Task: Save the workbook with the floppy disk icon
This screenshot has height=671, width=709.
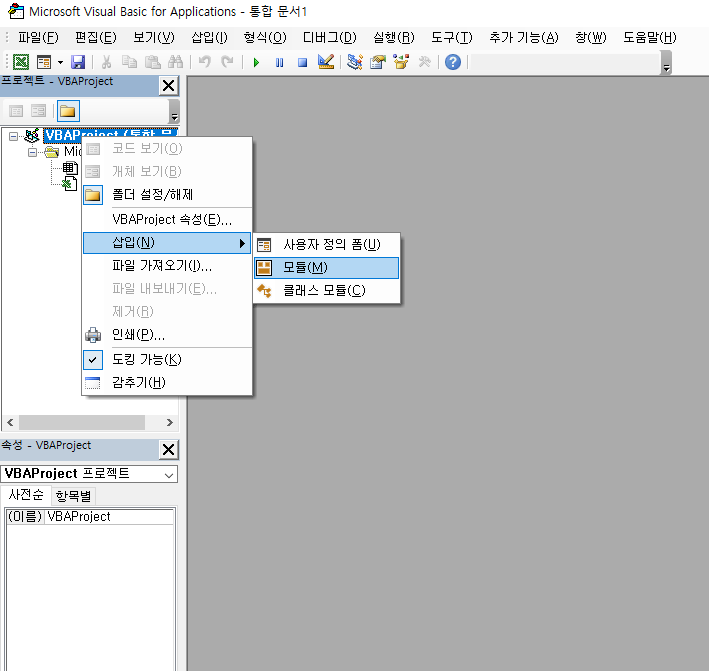Action: [x=78, y=62]
